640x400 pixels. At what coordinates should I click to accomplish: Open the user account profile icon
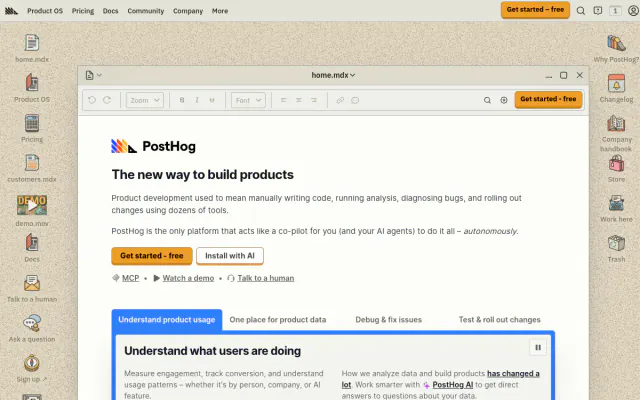pos(633,11)
